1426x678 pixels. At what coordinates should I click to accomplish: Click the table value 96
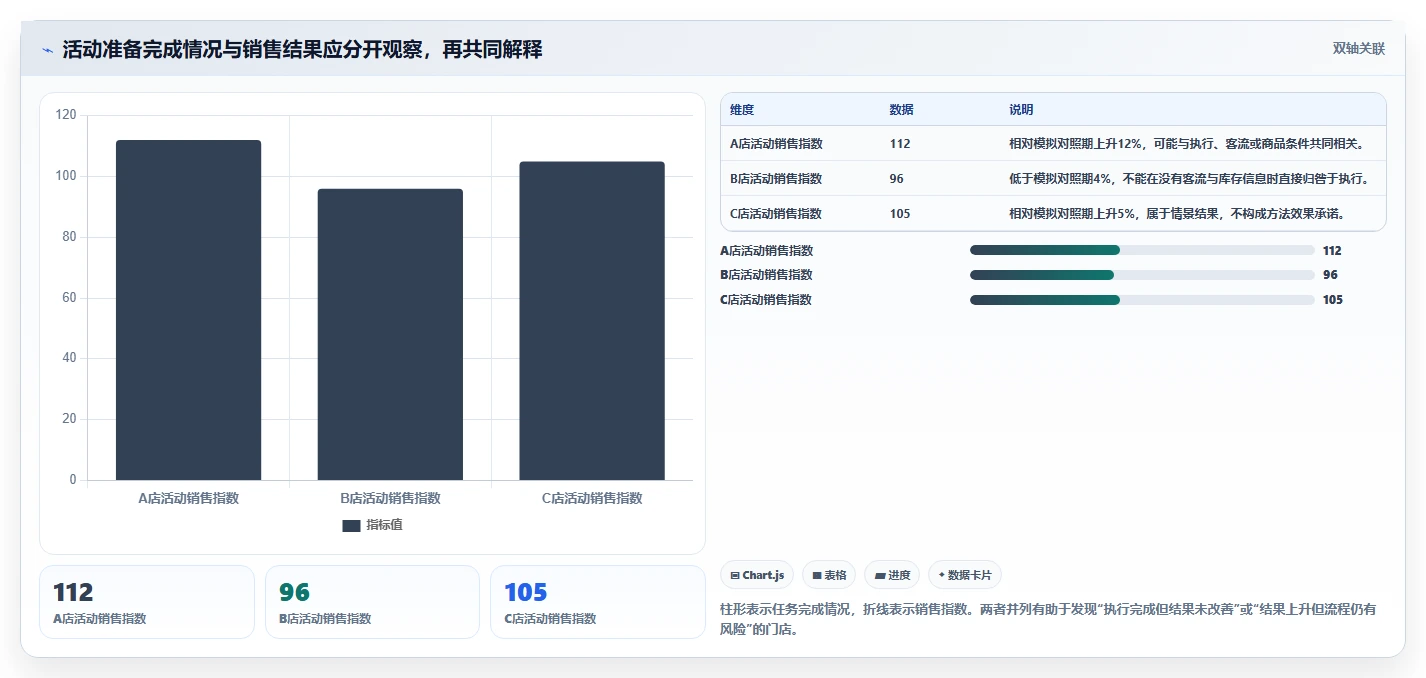coord(897,178)
